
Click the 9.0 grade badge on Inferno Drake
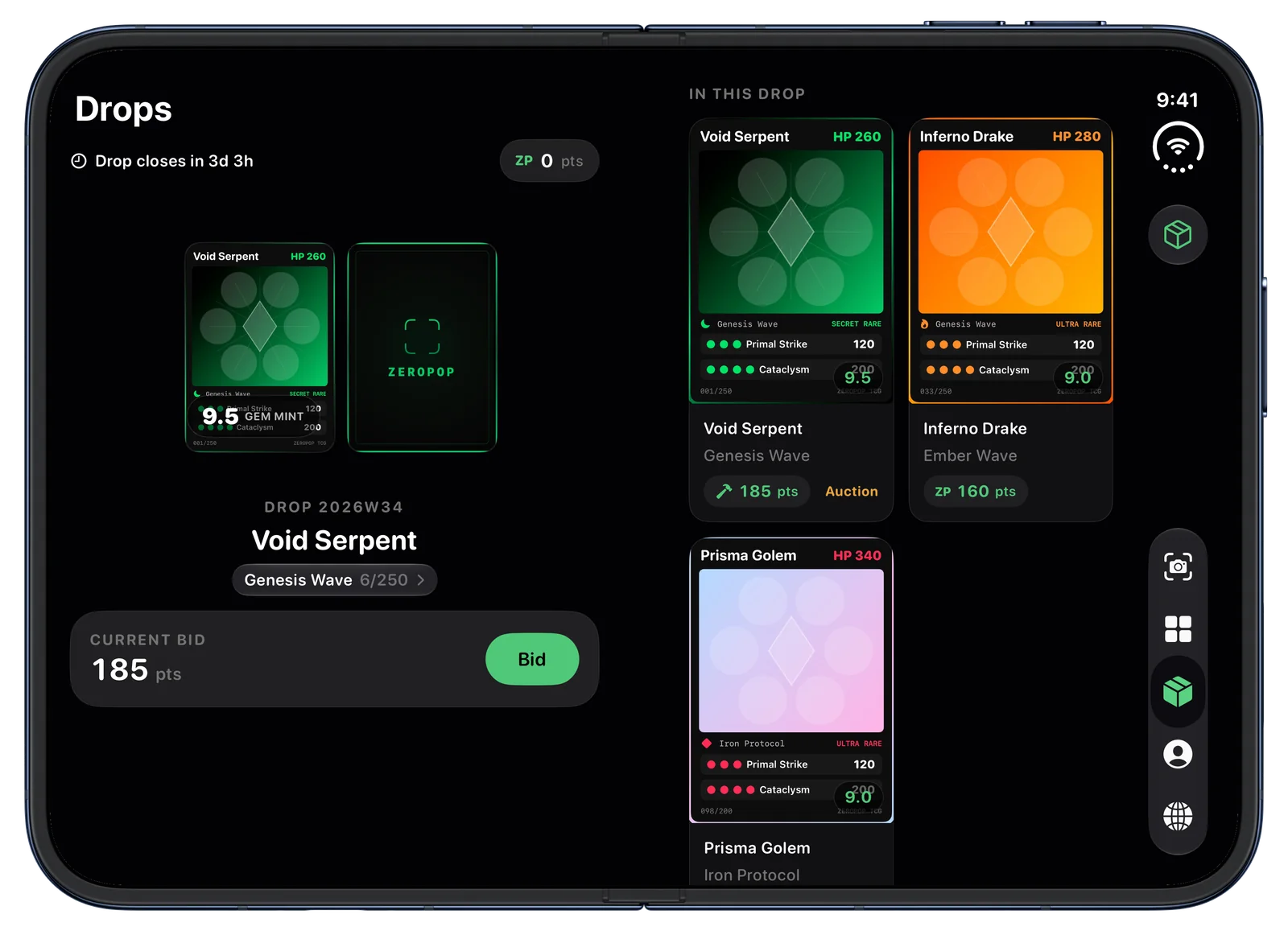1078,377
